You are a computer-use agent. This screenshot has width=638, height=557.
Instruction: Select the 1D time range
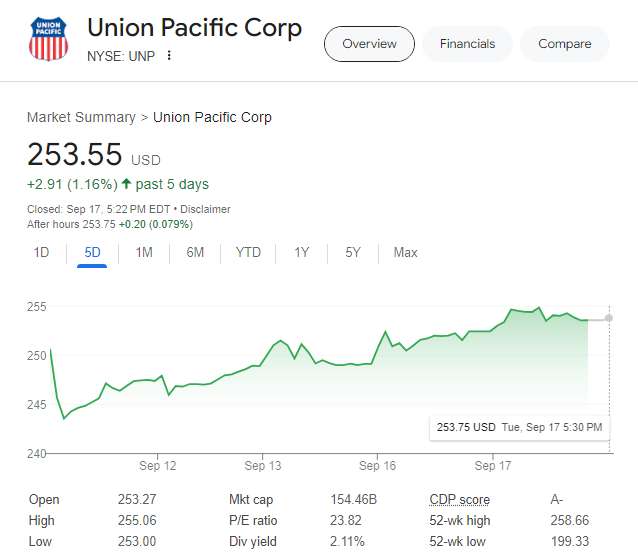[x=41, y=253]
